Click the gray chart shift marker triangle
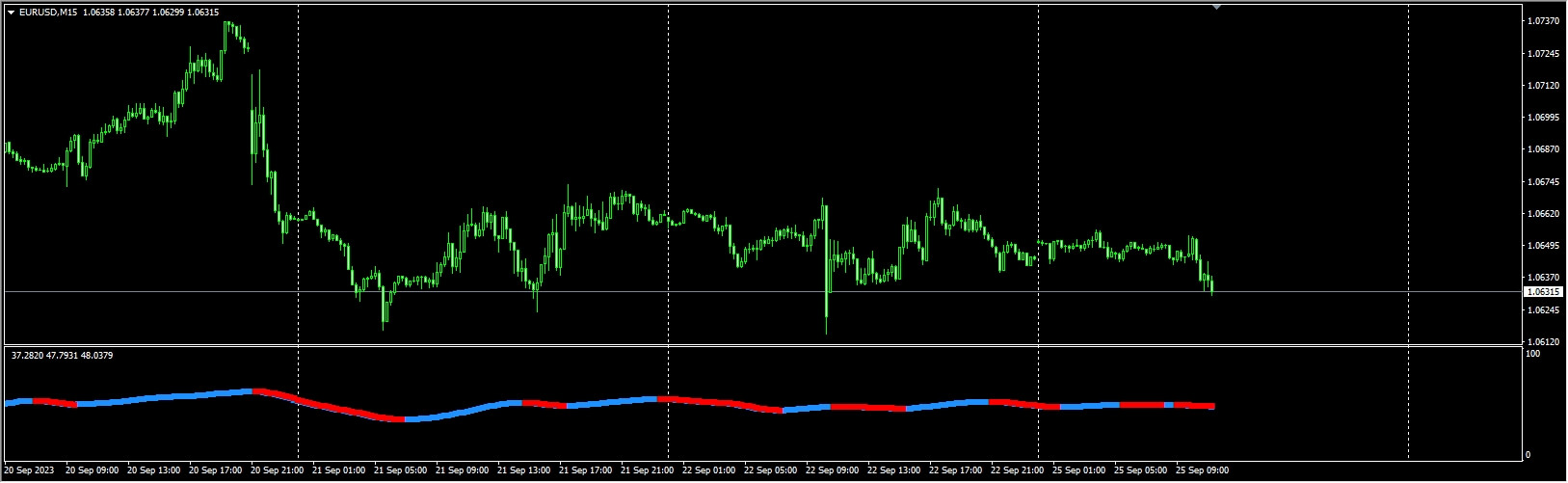 1216,7
